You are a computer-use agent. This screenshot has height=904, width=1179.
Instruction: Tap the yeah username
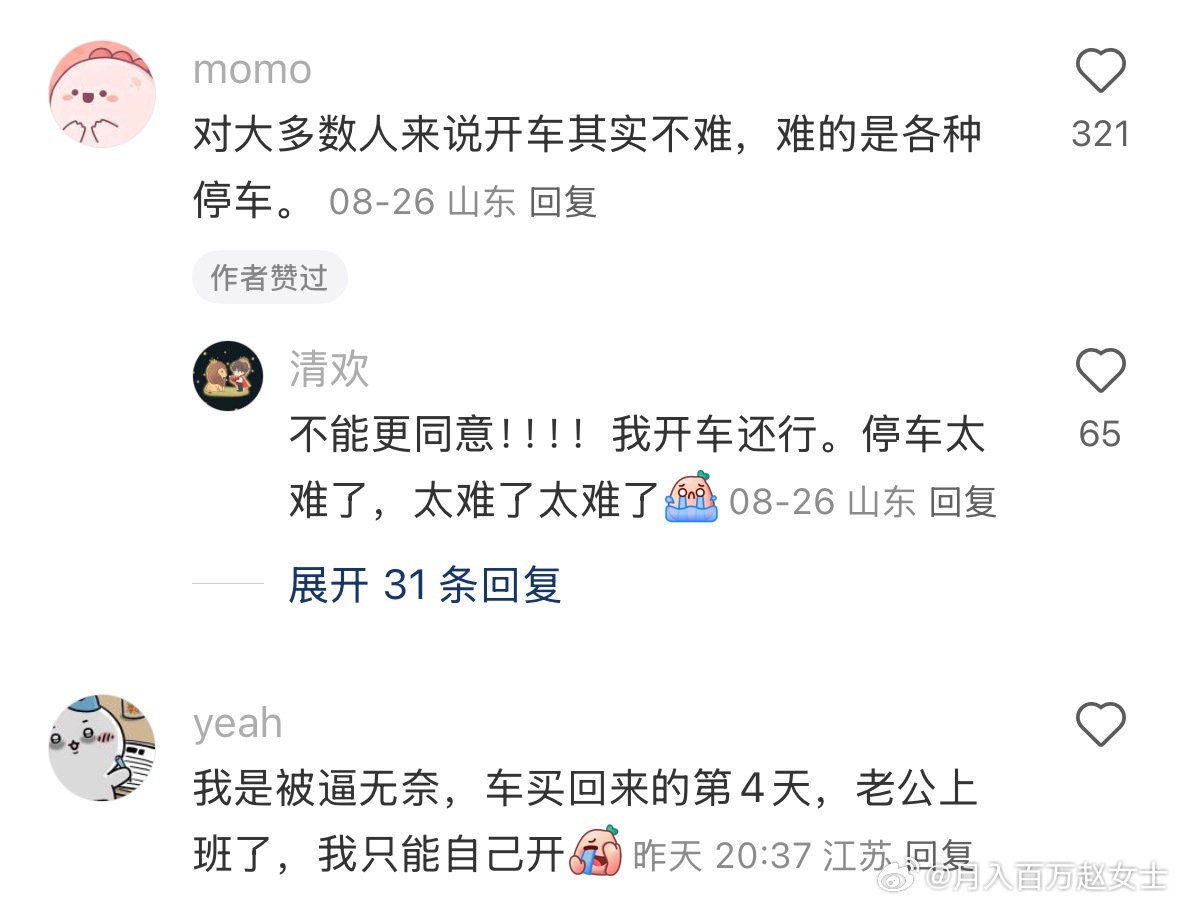coord(238,724)
